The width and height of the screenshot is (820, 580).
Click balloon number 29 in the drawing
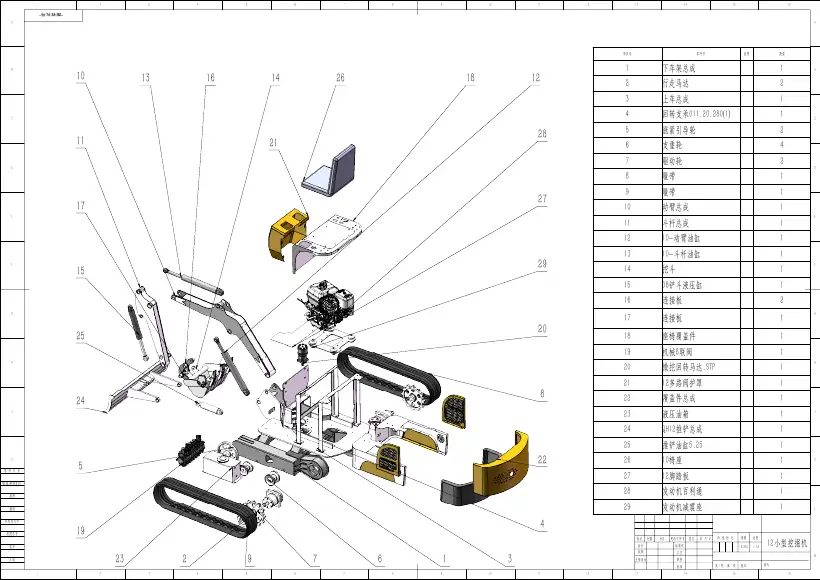pos(542,264)
